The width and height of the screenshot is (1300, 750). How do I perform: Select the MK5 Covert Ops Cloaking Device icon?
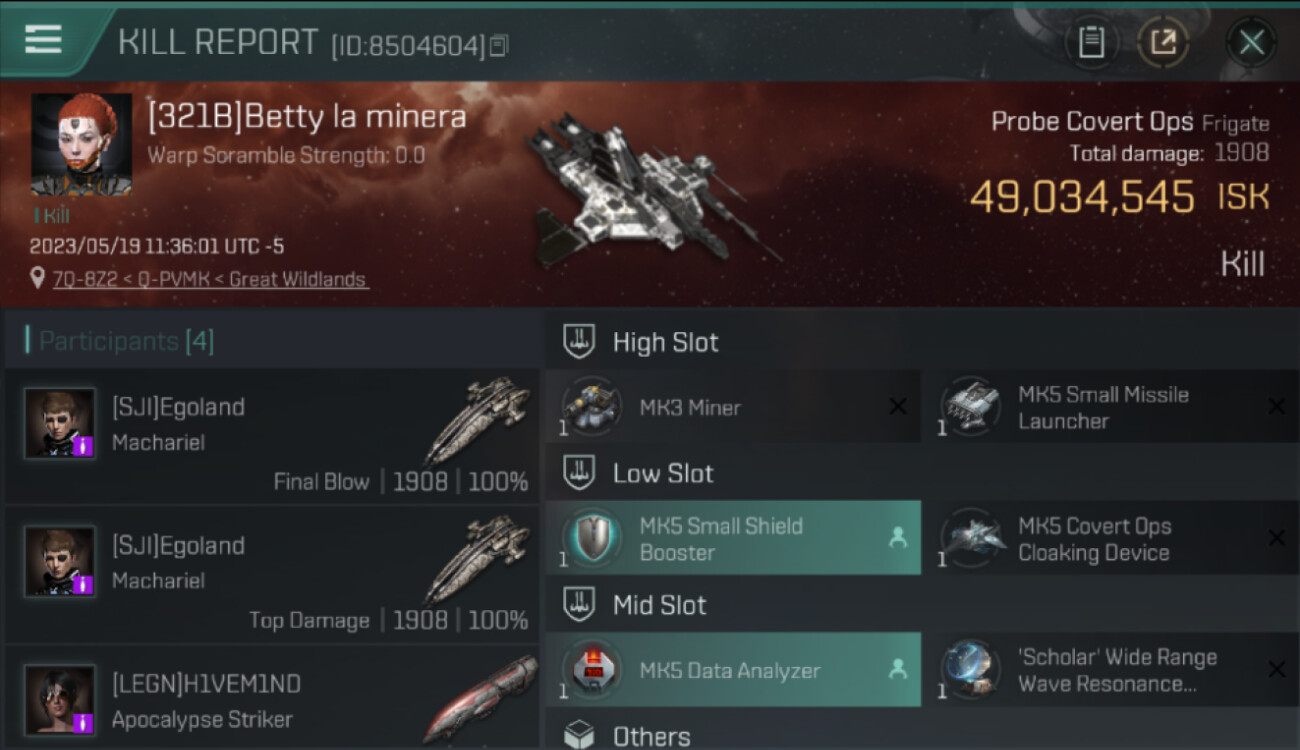970,539
